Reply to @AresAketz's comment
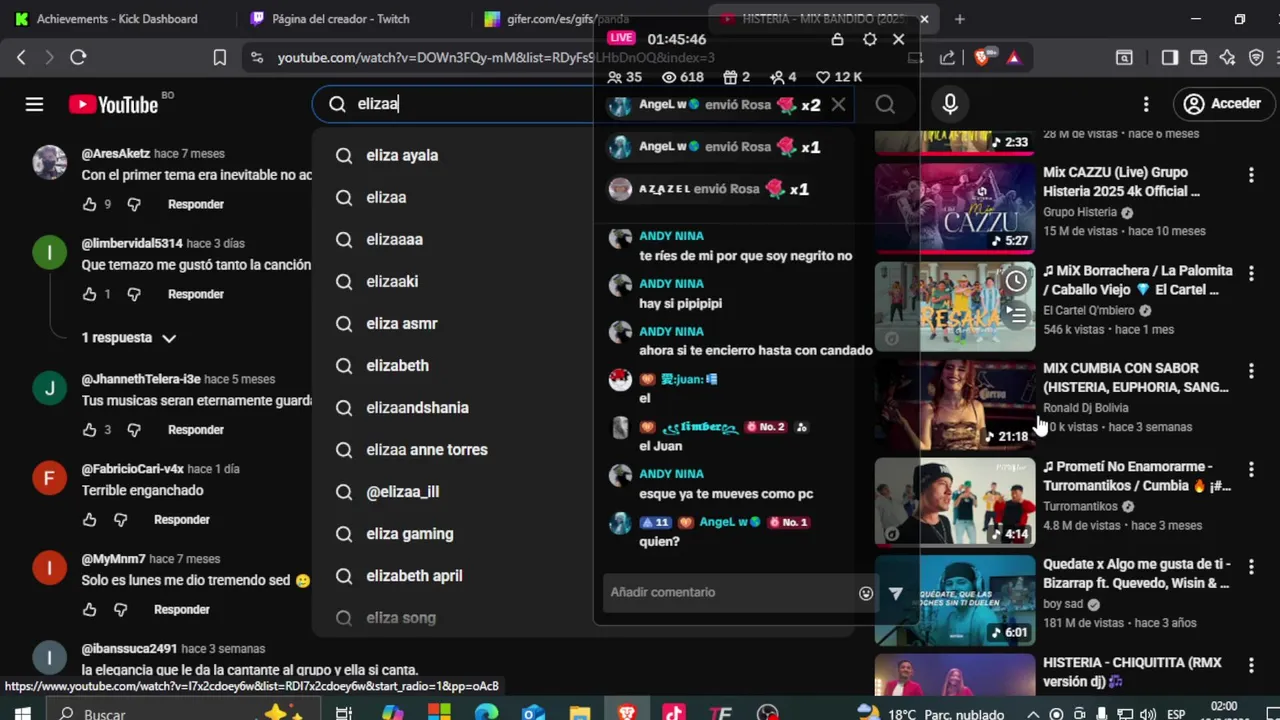1280x720 pixels. pos(196,204)
